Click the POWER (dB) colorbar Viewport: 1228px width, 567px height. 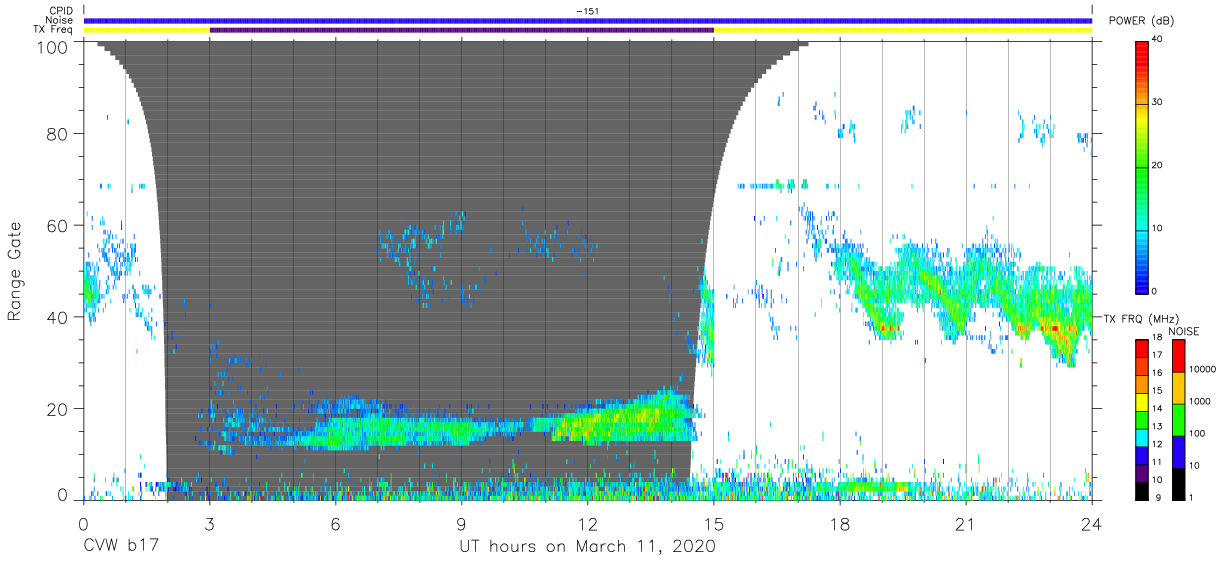click(1141, 166)
